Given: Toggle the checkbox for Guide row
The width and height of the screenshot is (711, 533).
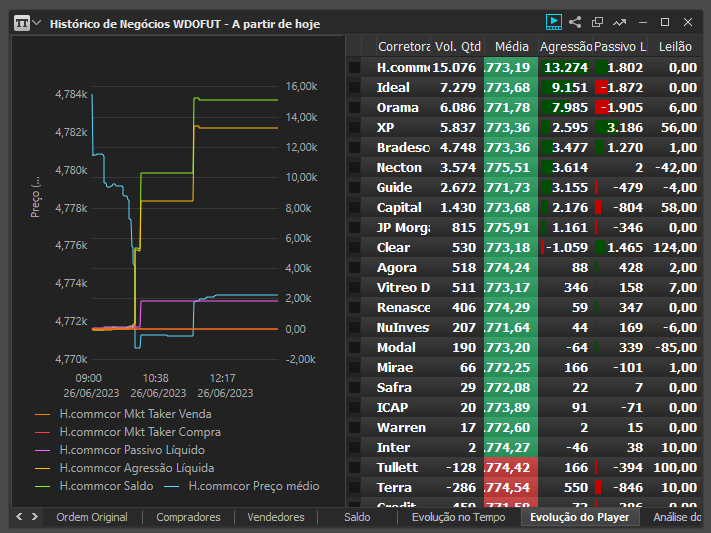Looking at the screenshot, I should point(355,187).
